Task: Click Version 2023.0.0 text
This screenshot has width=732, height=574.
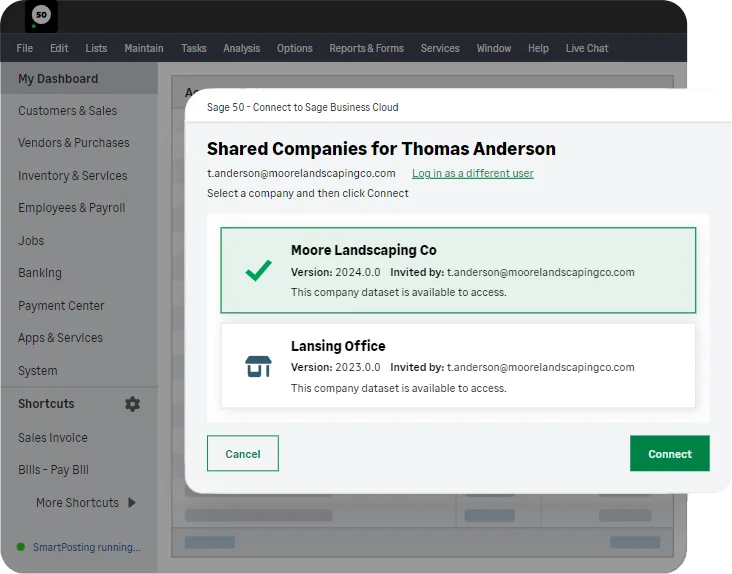Action: [336, 367]
